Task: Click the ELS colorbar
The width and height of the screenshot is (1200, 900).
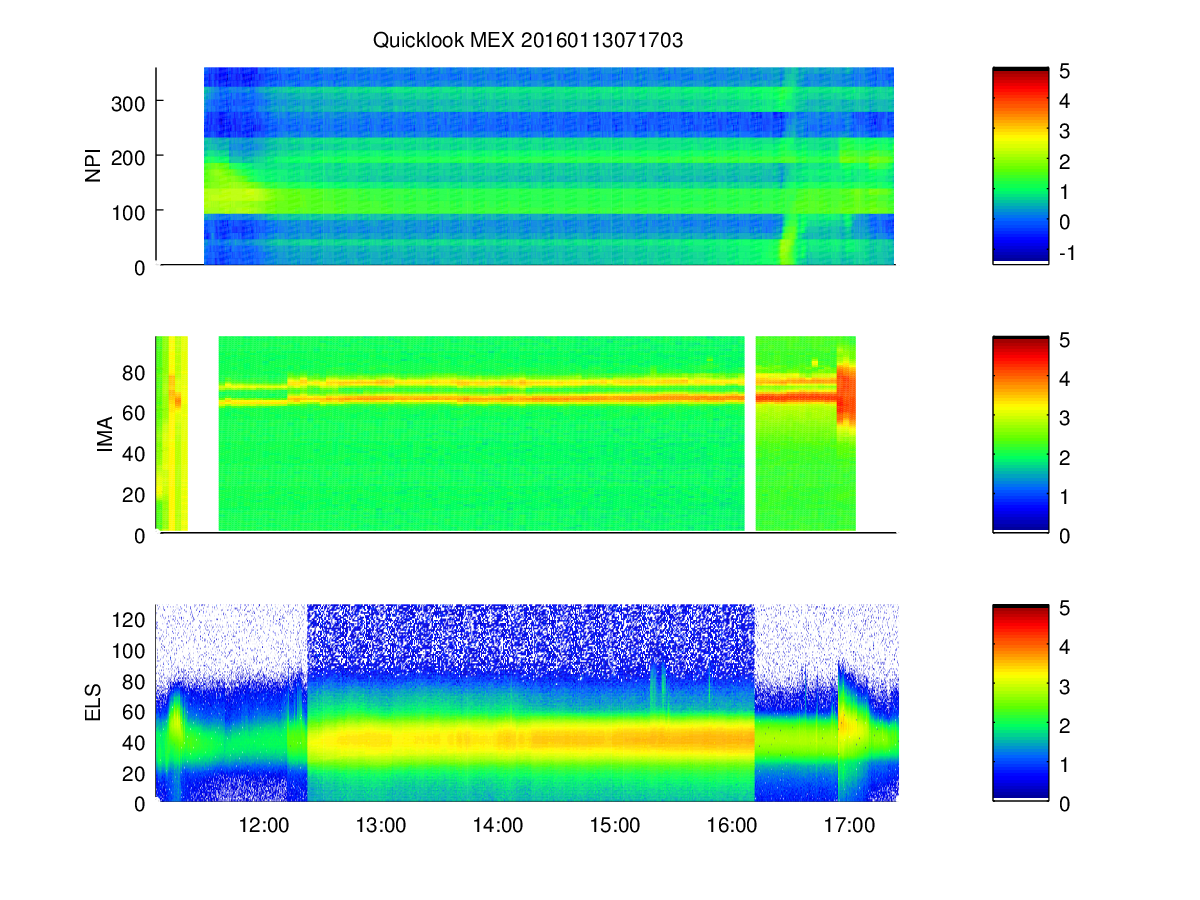Action: coord(1020,703)
